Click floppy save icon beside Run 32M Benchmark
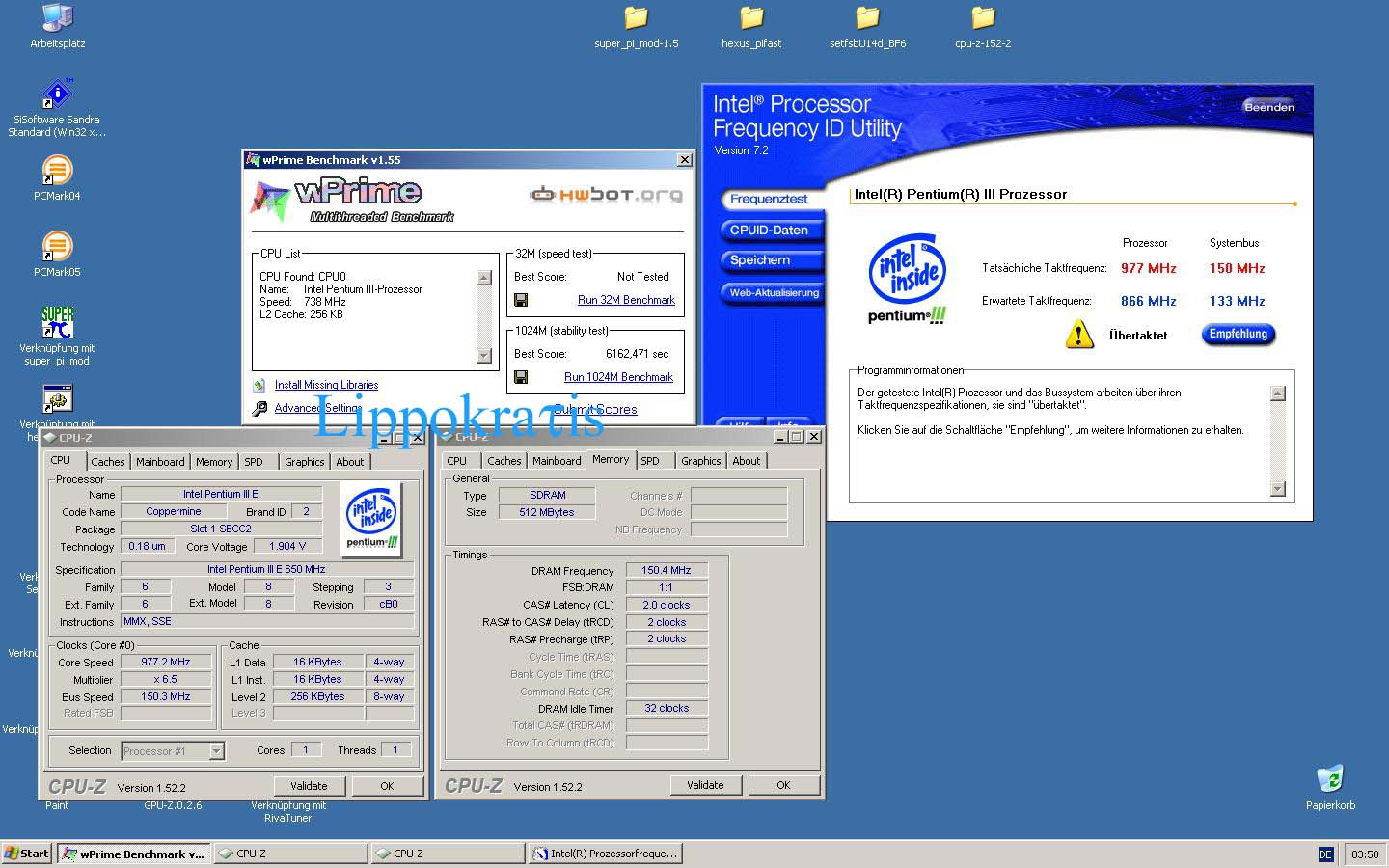The image size is (1389, 868). click(x=521, y=300)
